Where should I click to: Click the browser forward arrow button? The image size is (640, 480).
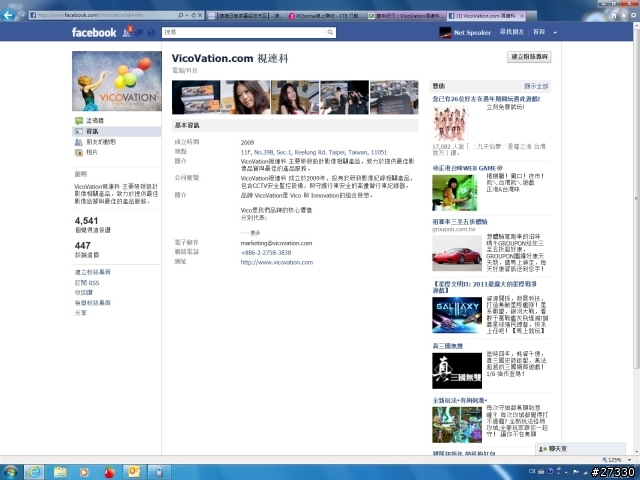pos(22,15)
